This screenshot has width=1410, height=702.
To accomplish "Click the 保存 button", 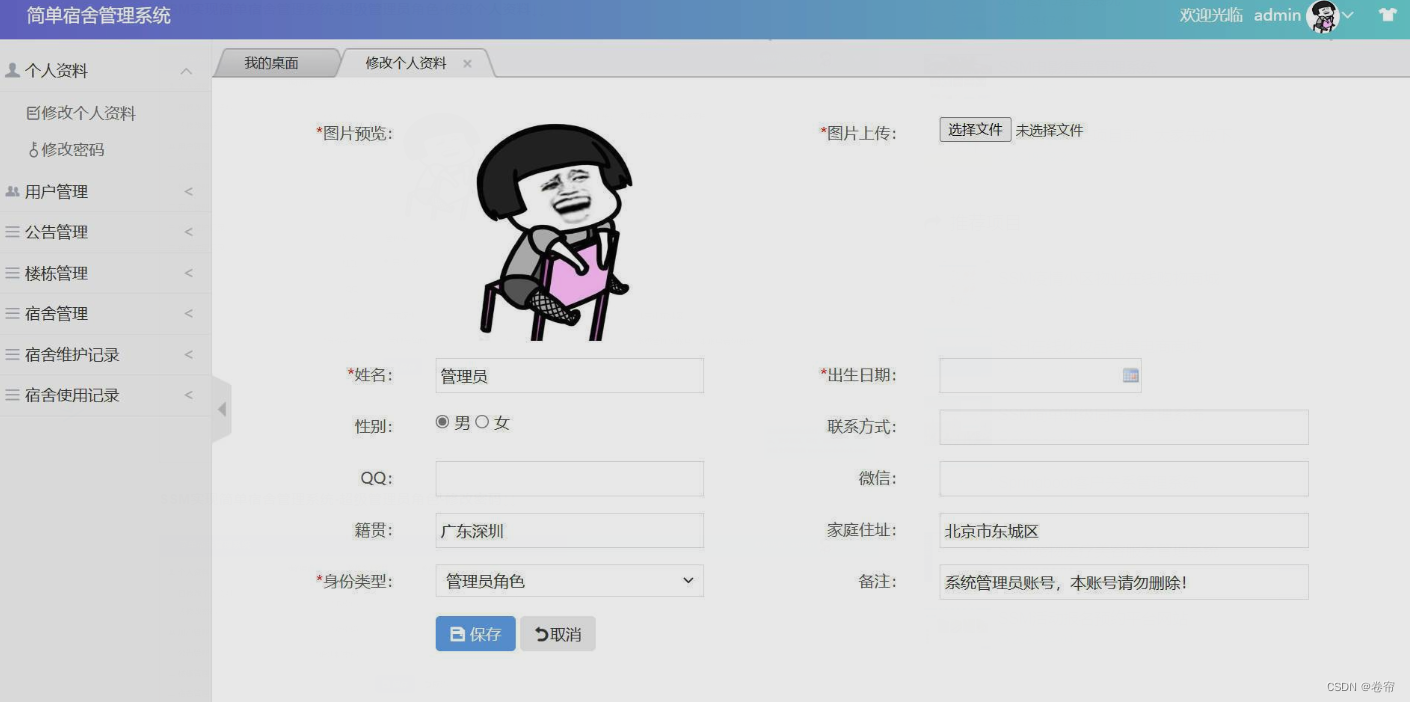I will (475, 634).
